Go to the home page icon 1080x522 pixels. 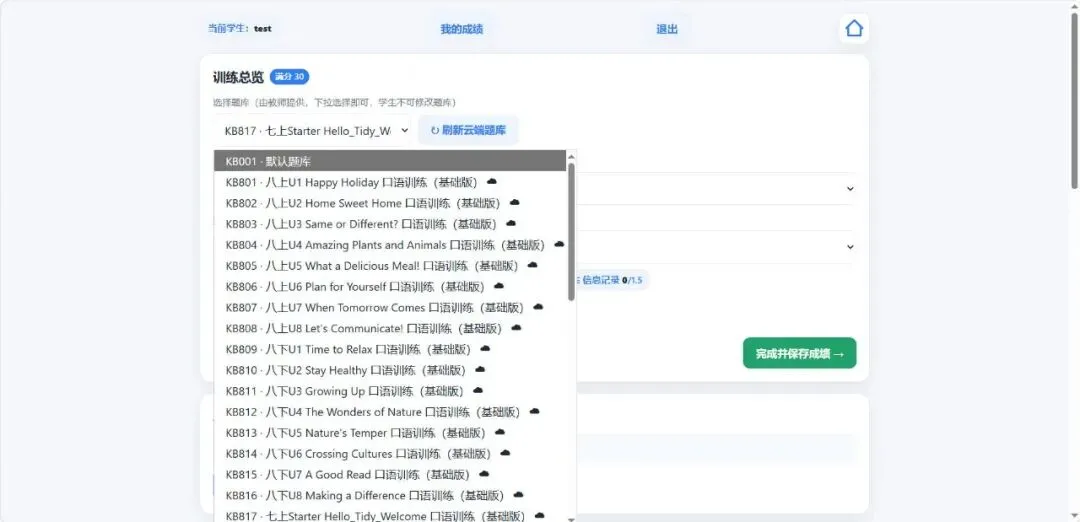[x=853, y=29]
